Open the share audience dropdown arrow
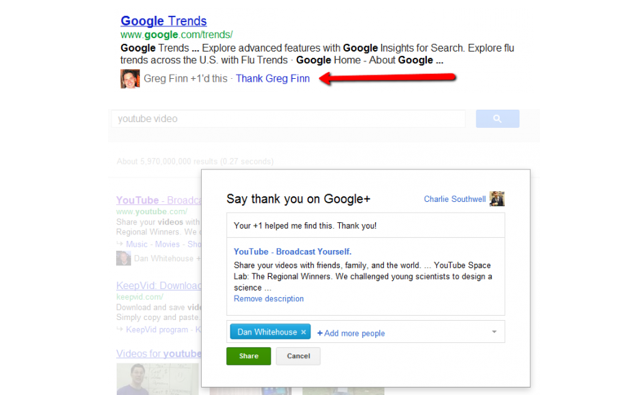638x397 pixels. [x=494, y=332]
